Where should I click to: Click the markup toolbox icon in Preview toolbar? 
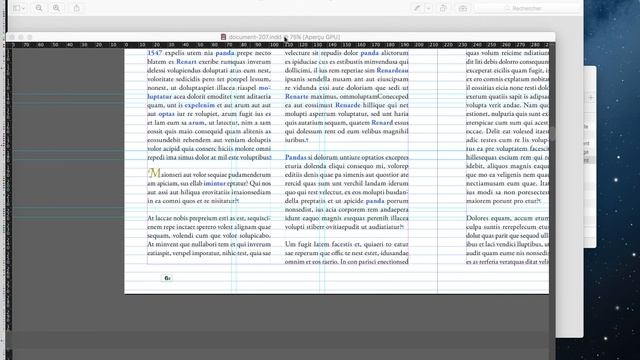[462, 8]
